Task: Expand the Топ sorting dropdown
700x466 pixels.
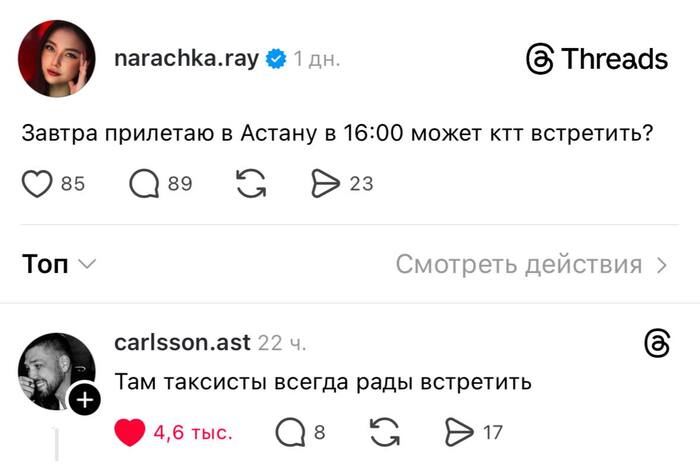Action: [59, 264]
